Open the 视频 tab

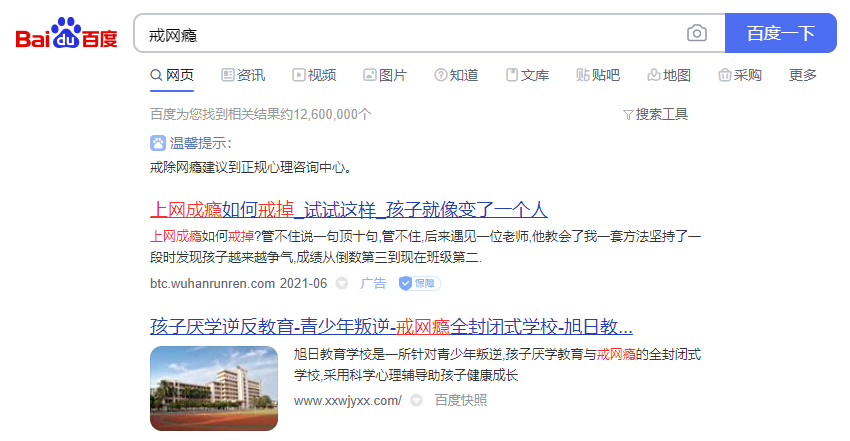click(314, 75)
